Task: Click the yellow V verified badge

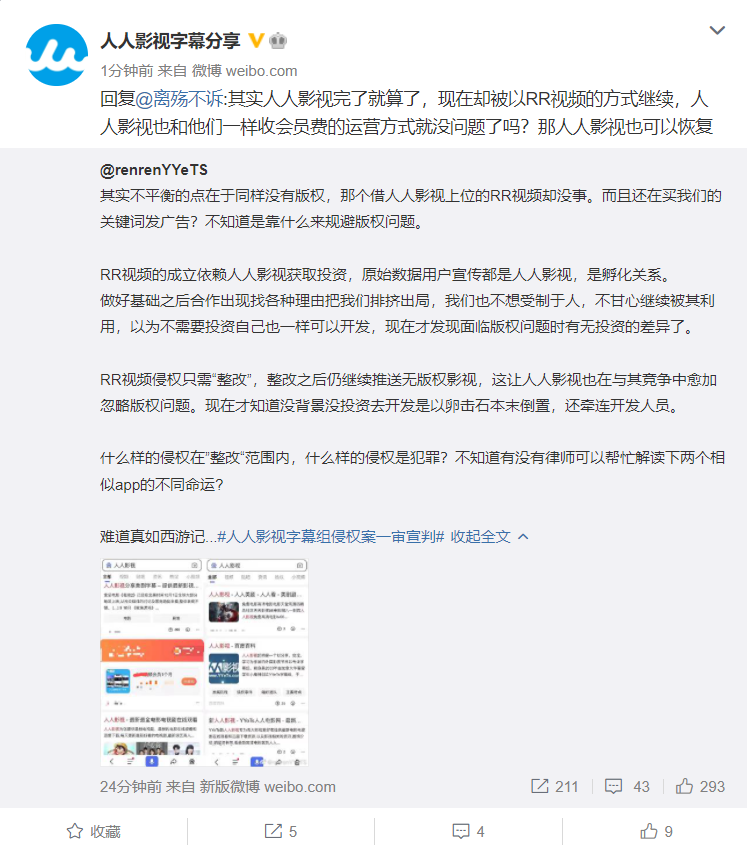Action: click(x=256, y=41)
